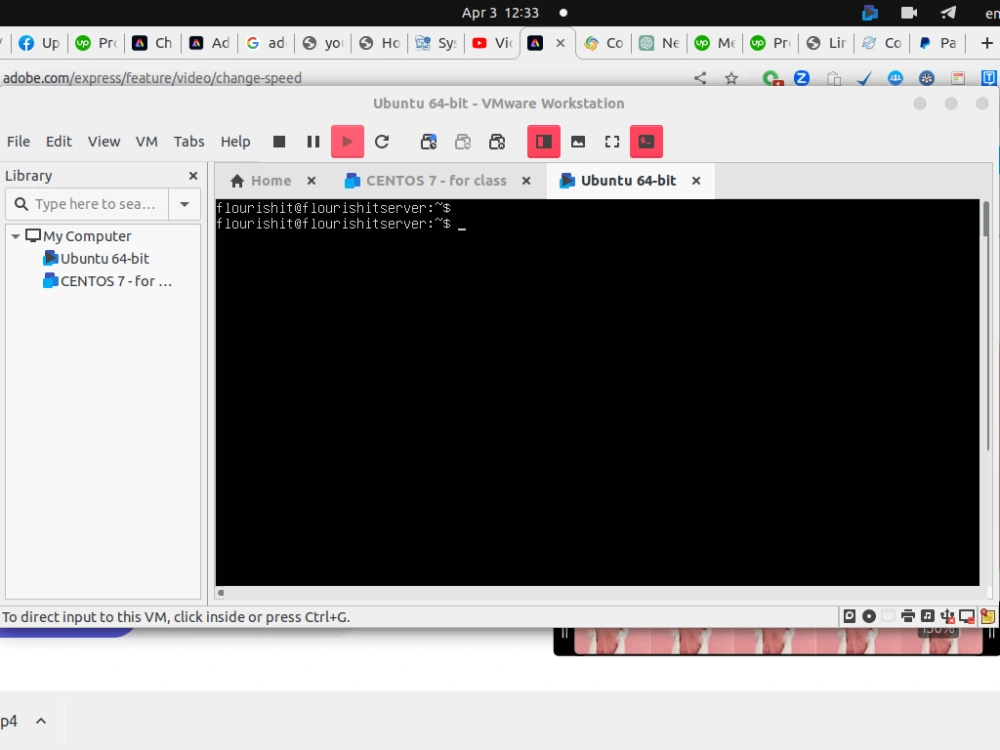This screenshot has height=750, width=1000.
Task: Click the USB device icon in status bar
Action: click(946, 616)
